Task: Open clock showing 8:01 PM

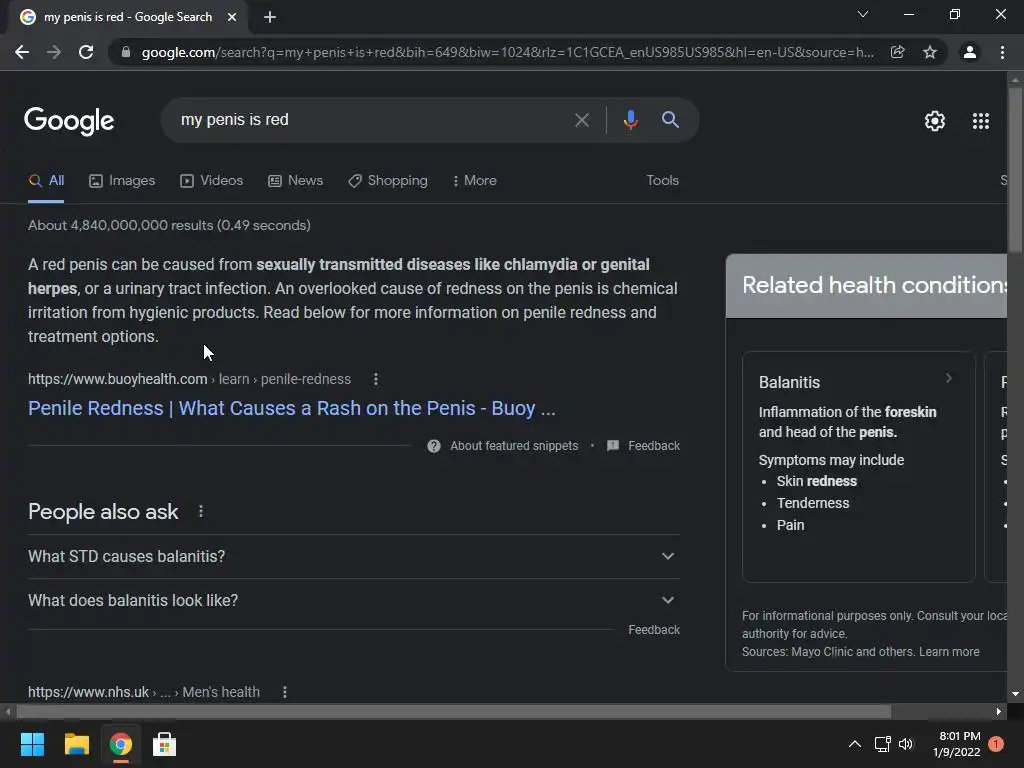Action: coord(957,744)
